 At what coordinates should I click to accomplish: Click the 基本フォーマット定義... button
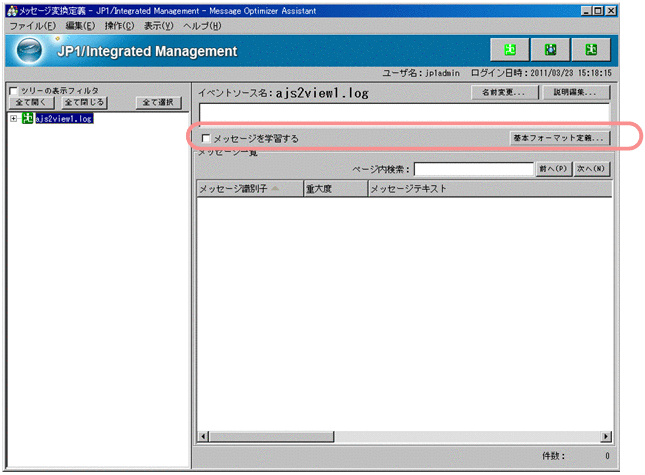point(559,137)
